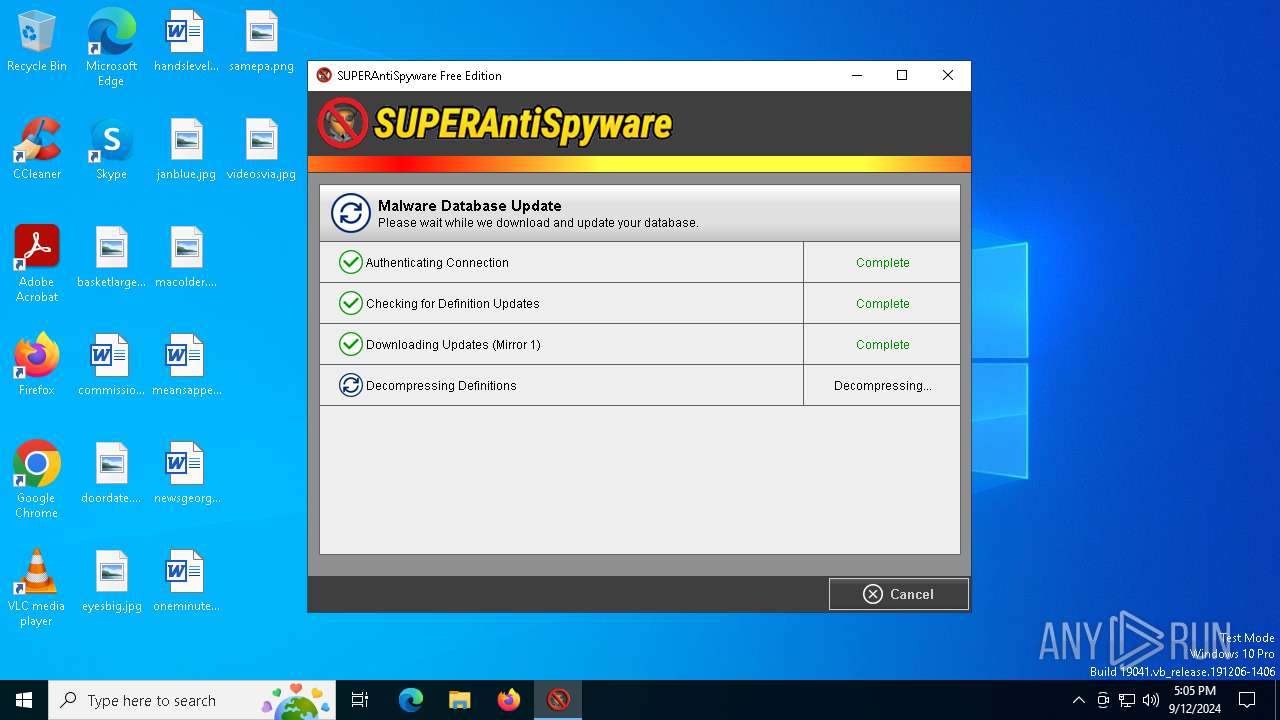The image size is (1280, 720).
Task: Open Task View from the taskbar
Action: 360,700
